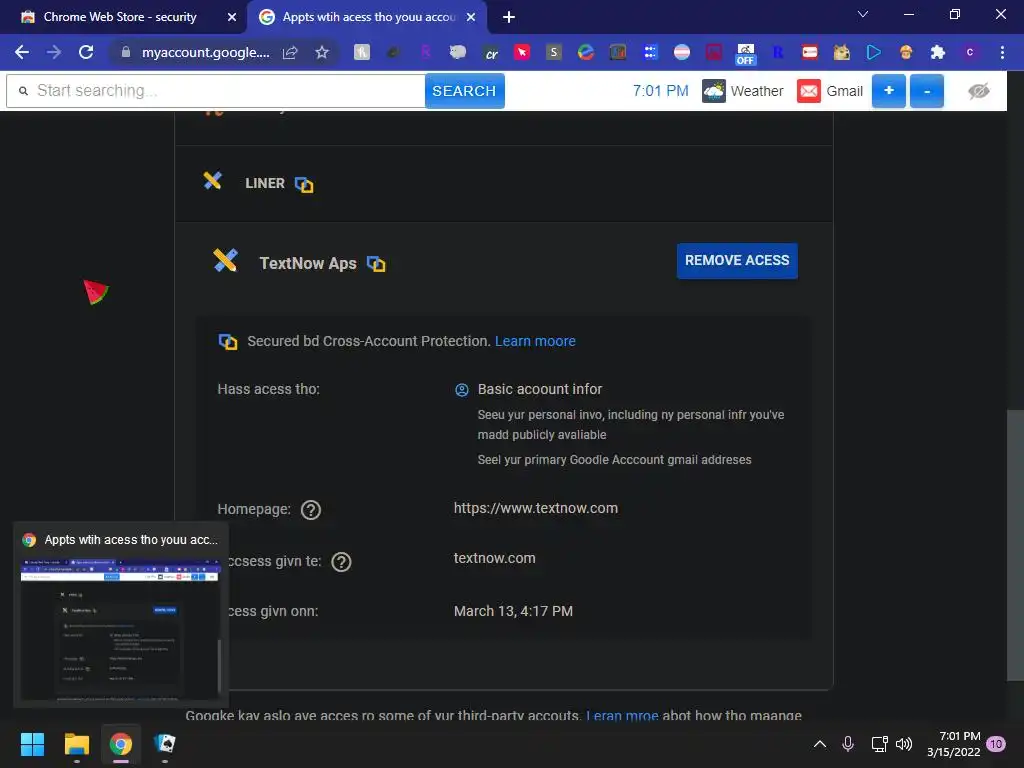Click the Cross-Account Protection badge next to LINER
Viewport: 1024px width, 768px height.
point(304,185)
